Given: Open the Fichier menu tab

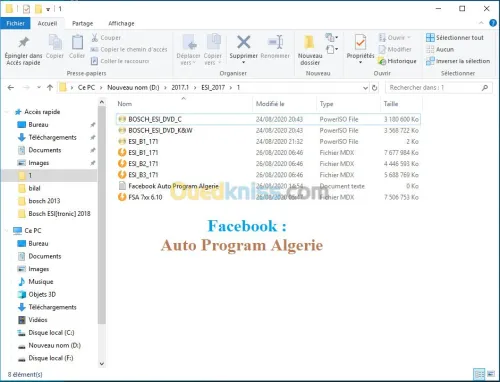Looking at the screenshot, I should click(x=15, y=23).
